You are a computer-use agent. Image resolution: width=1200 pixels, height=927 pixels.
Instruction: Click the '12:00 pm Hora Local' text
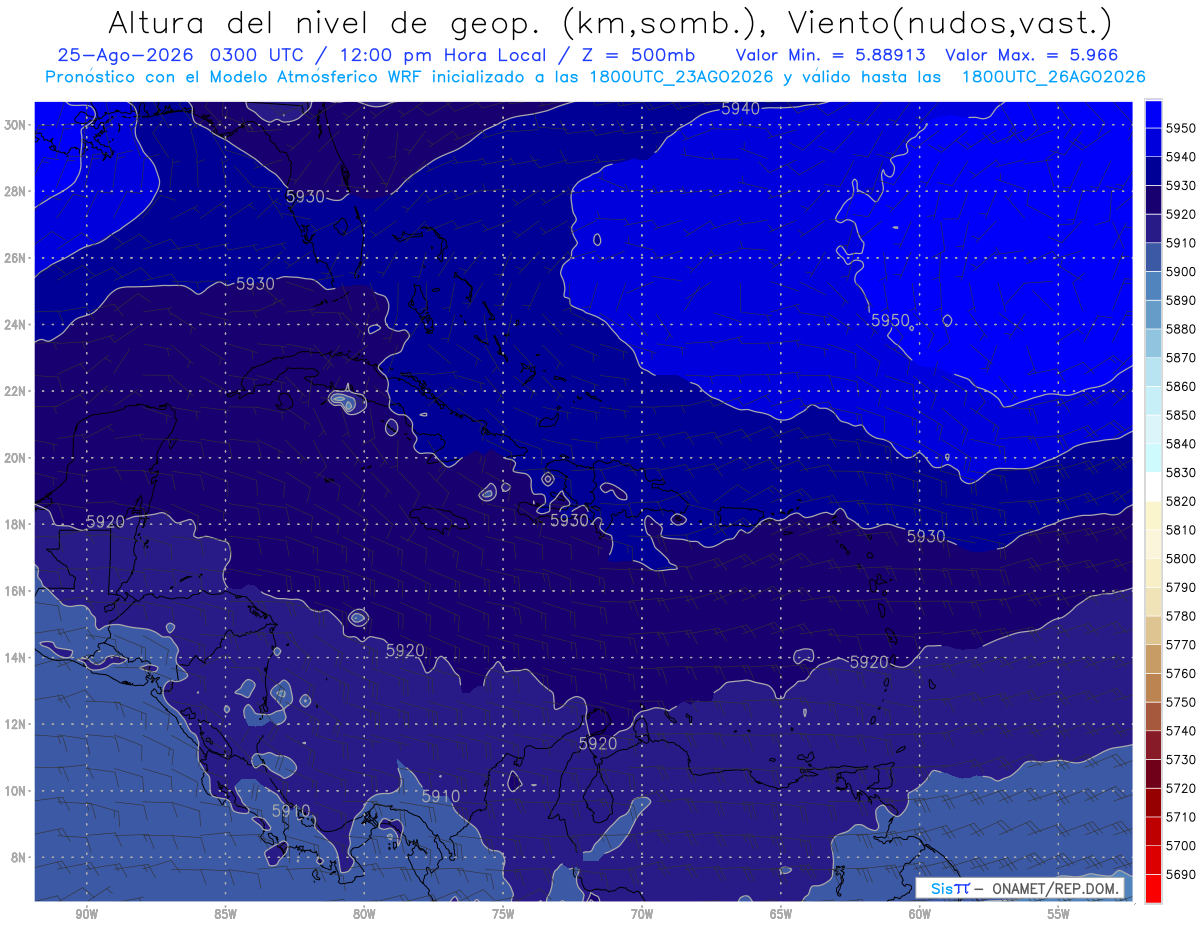(x=440, y=55)
